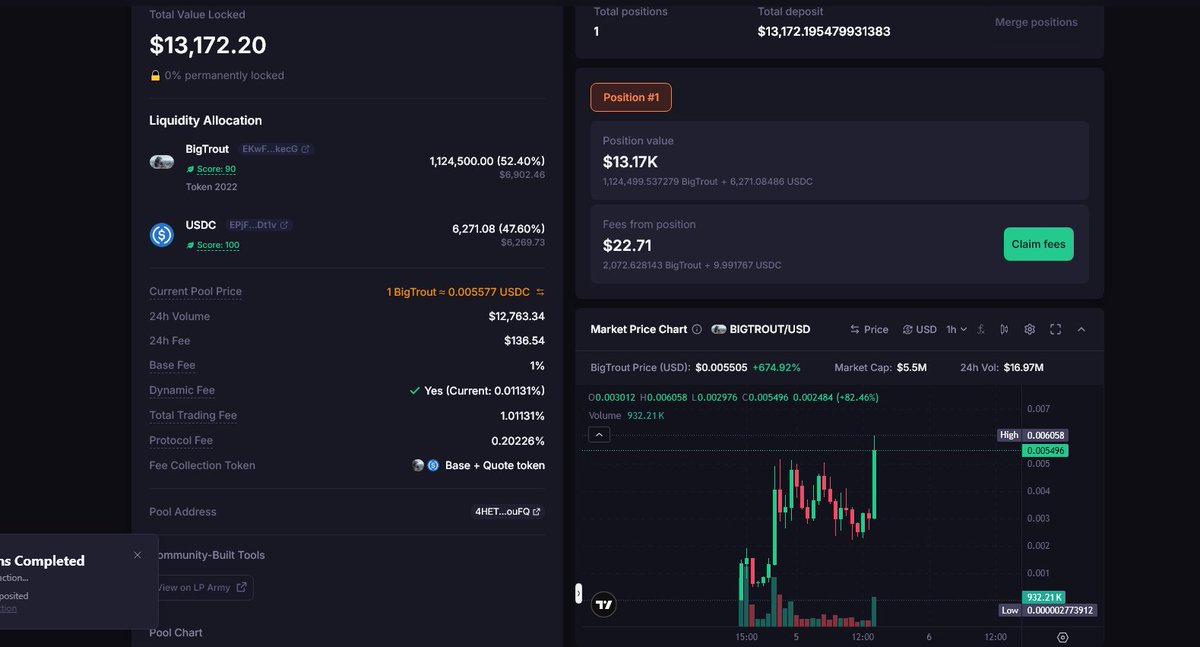Open chart settings gear icon
The width and height of the screenshot is (1200, 647).
click(x=1029, y=329)
